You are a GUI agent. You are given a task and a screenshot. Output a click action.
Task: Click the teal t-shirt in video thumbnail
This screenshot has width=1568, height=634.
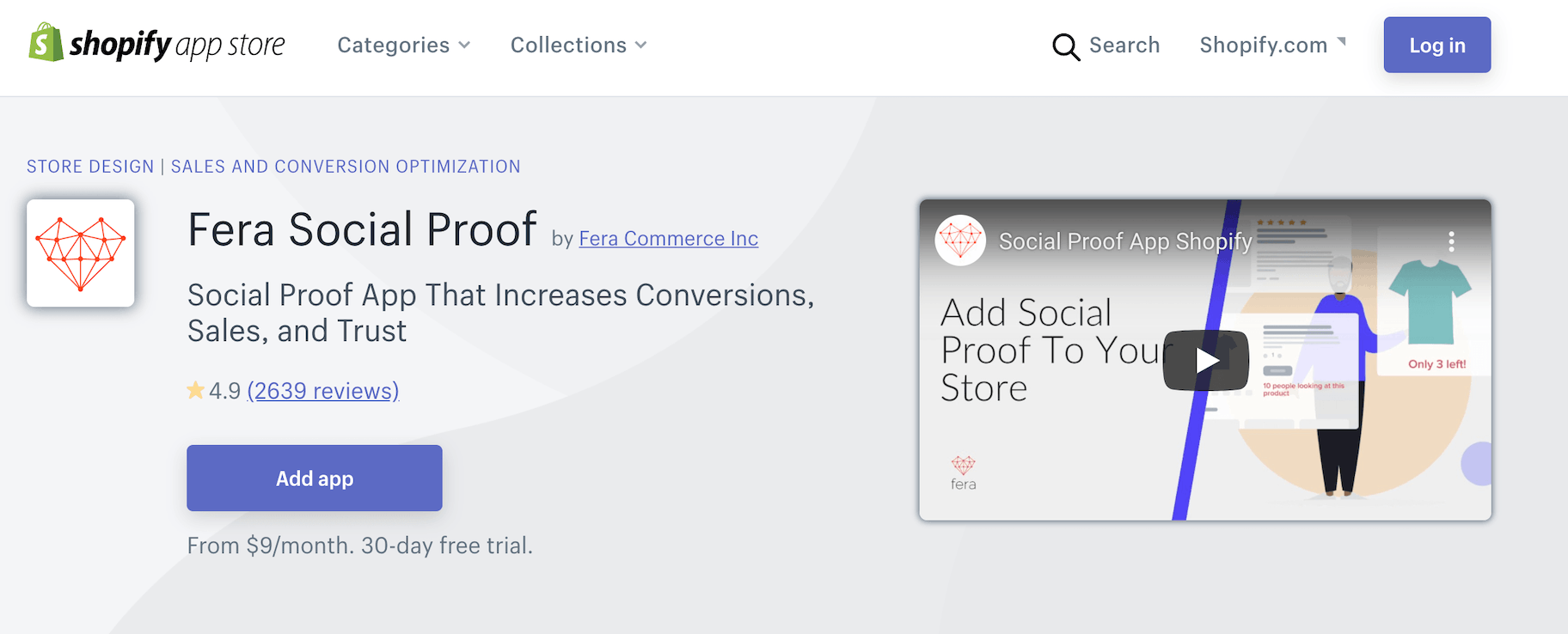pyautogui.click(x=1430, y=302)
